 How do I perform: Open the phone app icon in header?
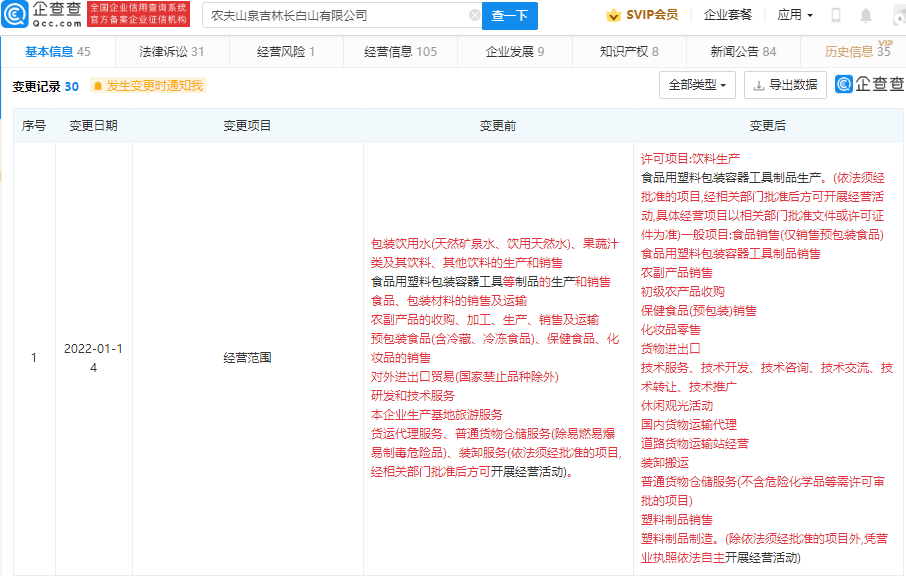(x=836, y=16)
